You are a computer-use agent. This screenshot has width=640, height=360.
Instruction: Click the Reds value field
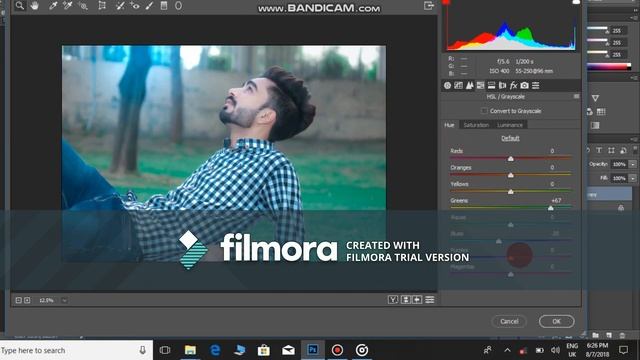pyautogui.click(x=552, y=151)
